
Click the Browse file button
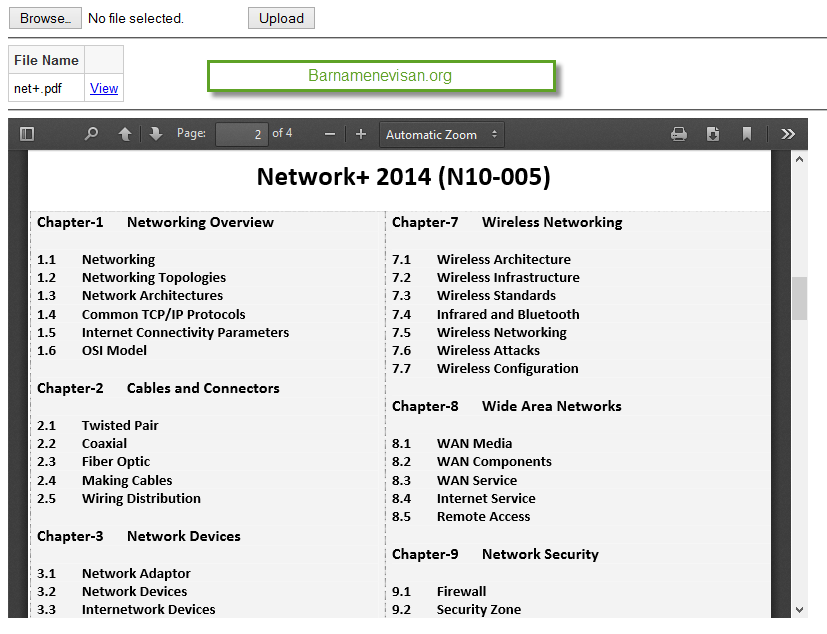tap(45, 18)
